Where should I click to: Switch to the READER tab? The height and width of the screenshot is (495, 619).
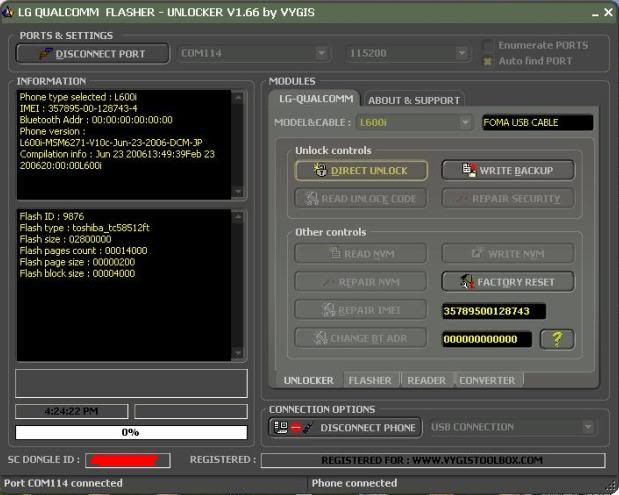click(x=426, y=381)
